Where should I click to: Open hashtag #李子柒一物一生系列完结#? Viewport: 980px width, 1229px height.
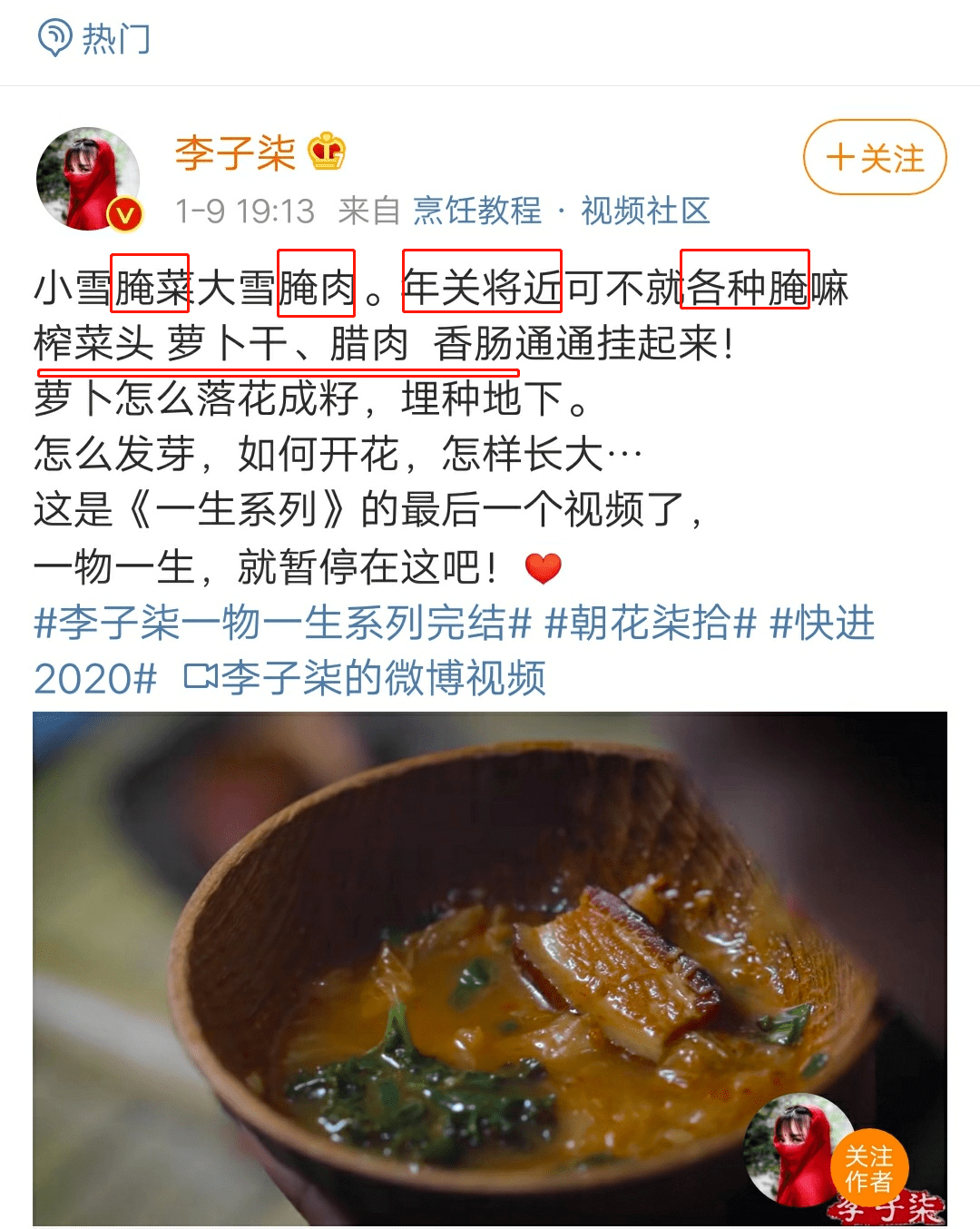(282, 623)
